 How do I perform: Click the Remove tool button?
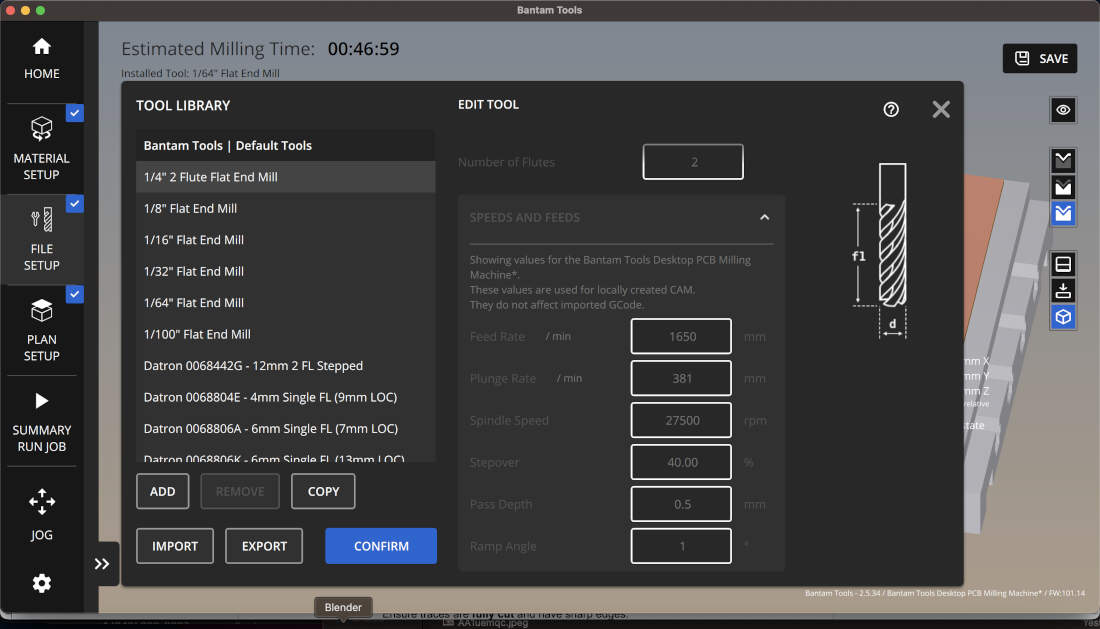(x=240, y=492)
